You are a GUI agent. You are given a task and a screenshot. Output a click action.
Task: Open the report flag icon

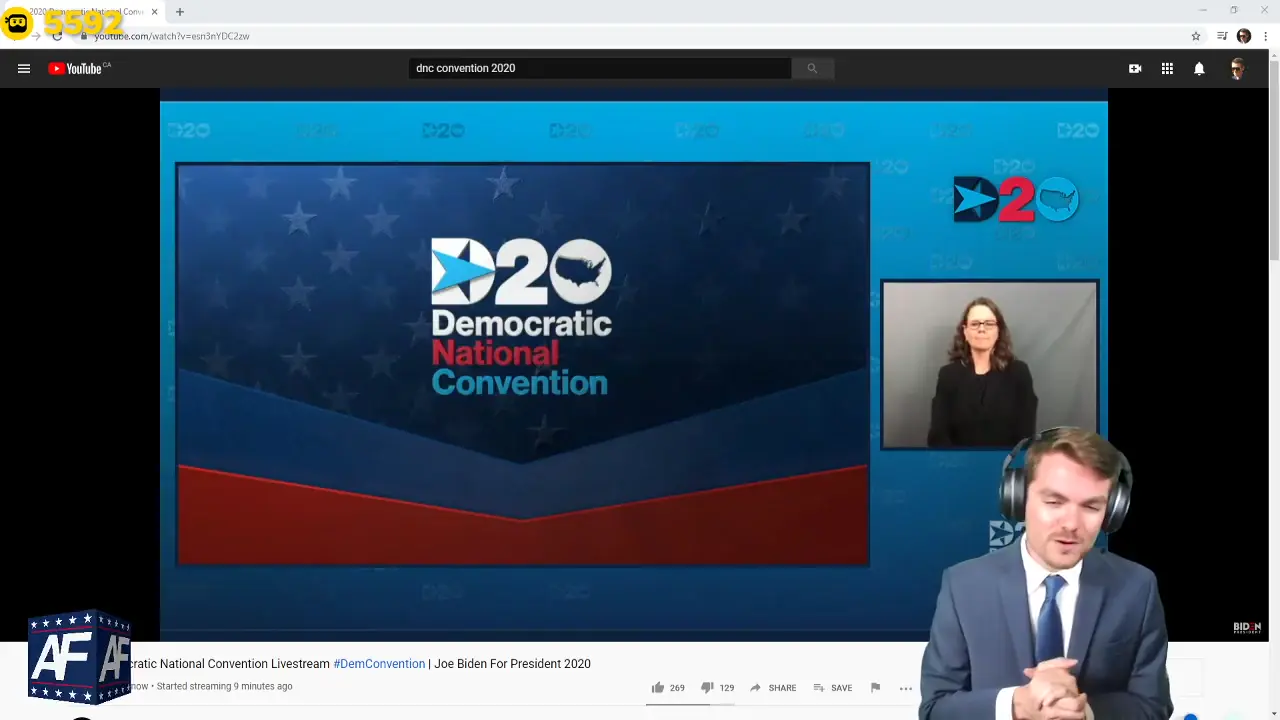tap(875, 688)
